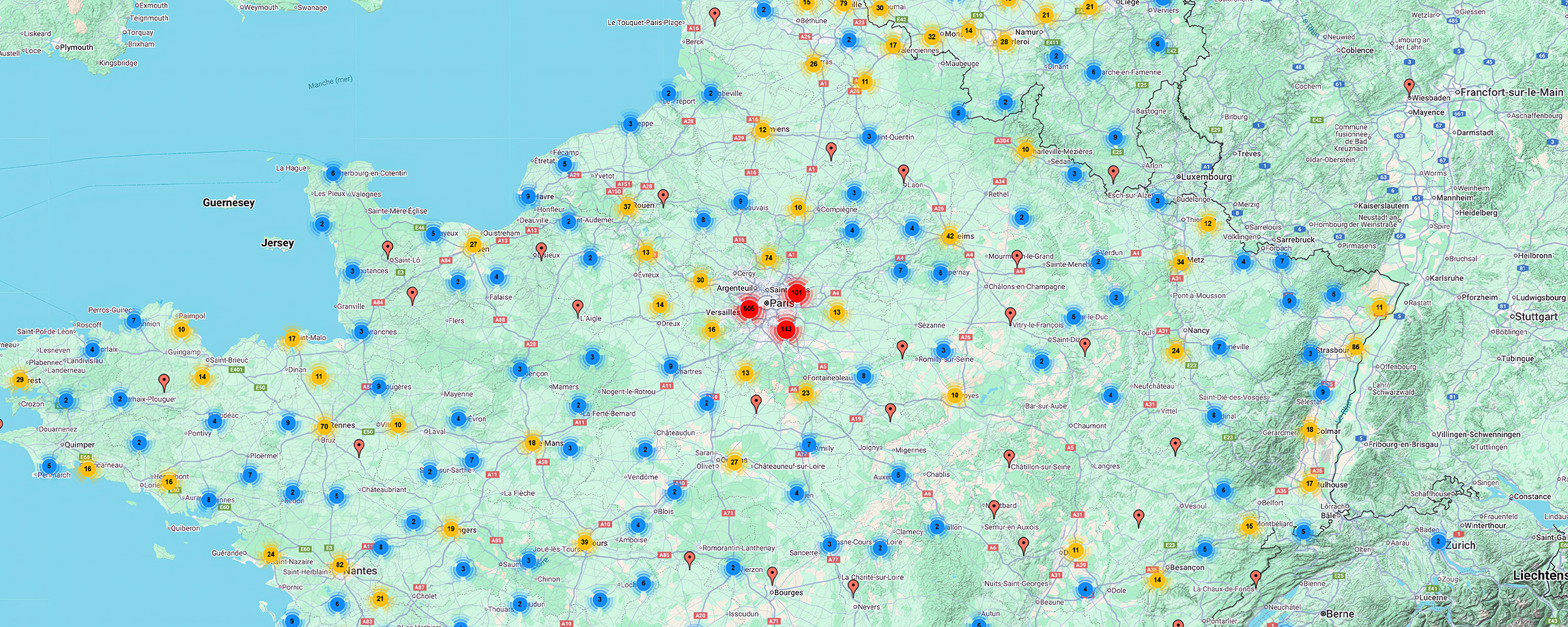Click the red pin at Châtillon-sur-Seine
The image size is (1568, 627).
click(x=1009, y=456)
